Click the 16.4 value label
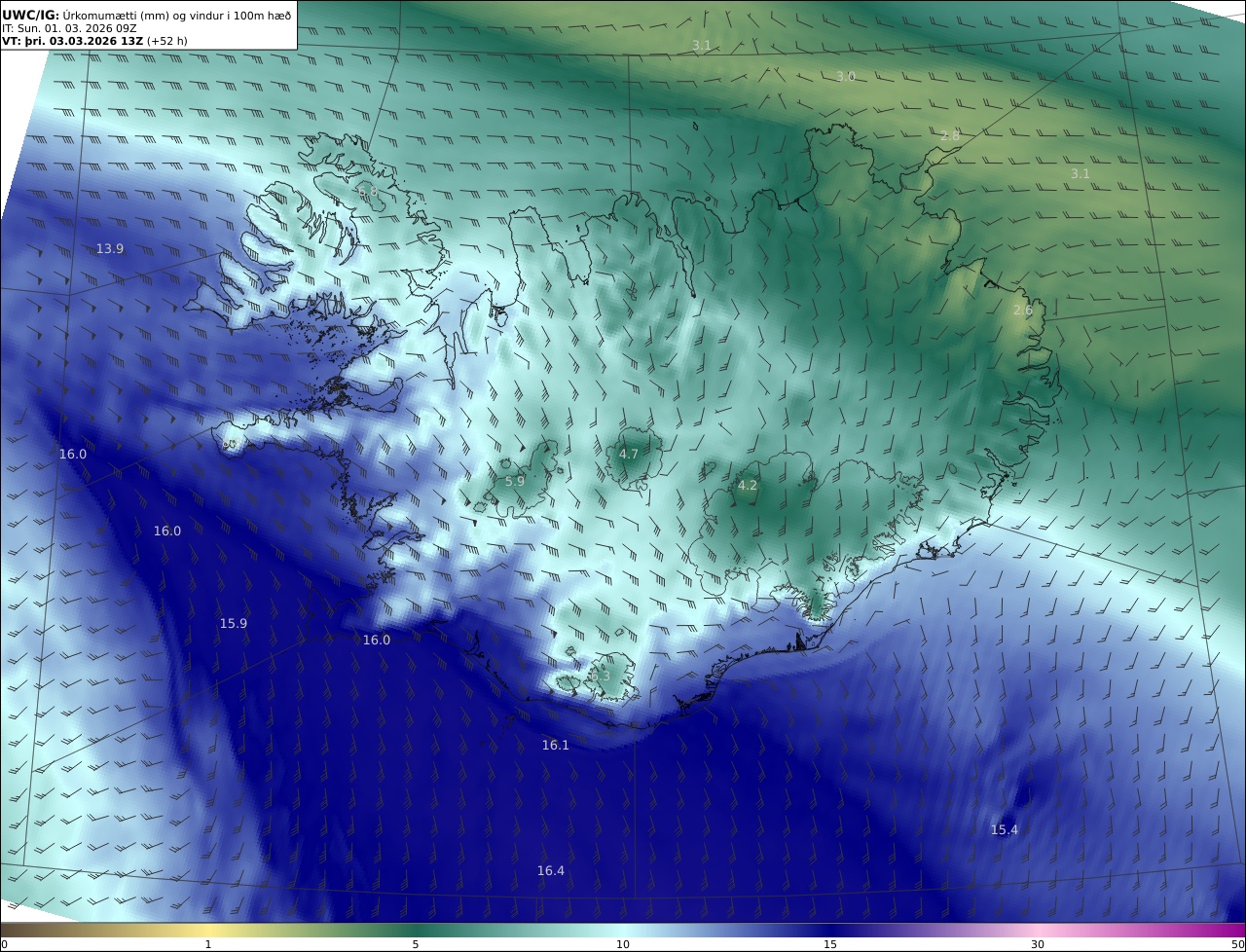The width and height of the screenshot is (1246, 952). [551, 871]
